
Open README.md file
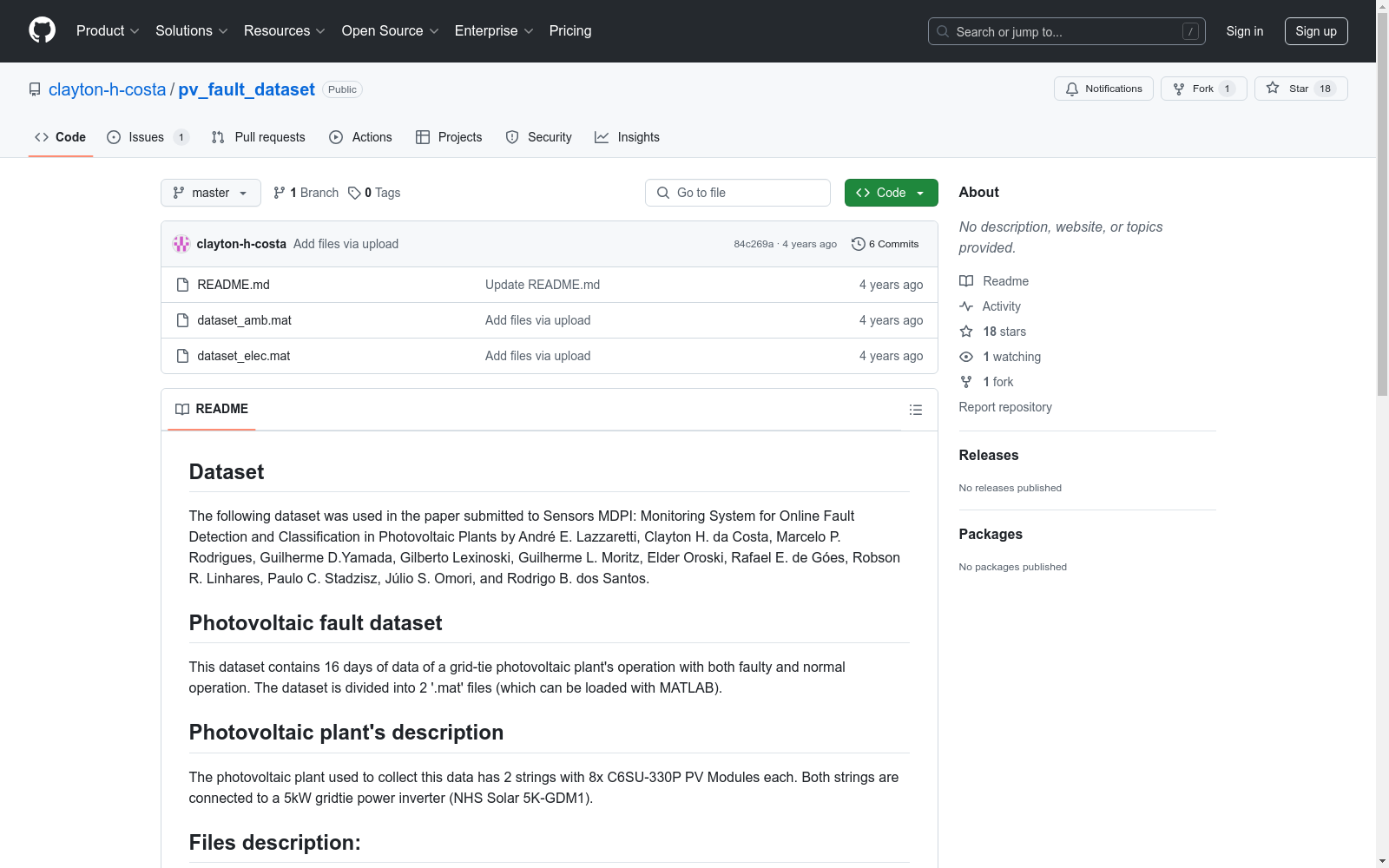(x=234, y=285)
